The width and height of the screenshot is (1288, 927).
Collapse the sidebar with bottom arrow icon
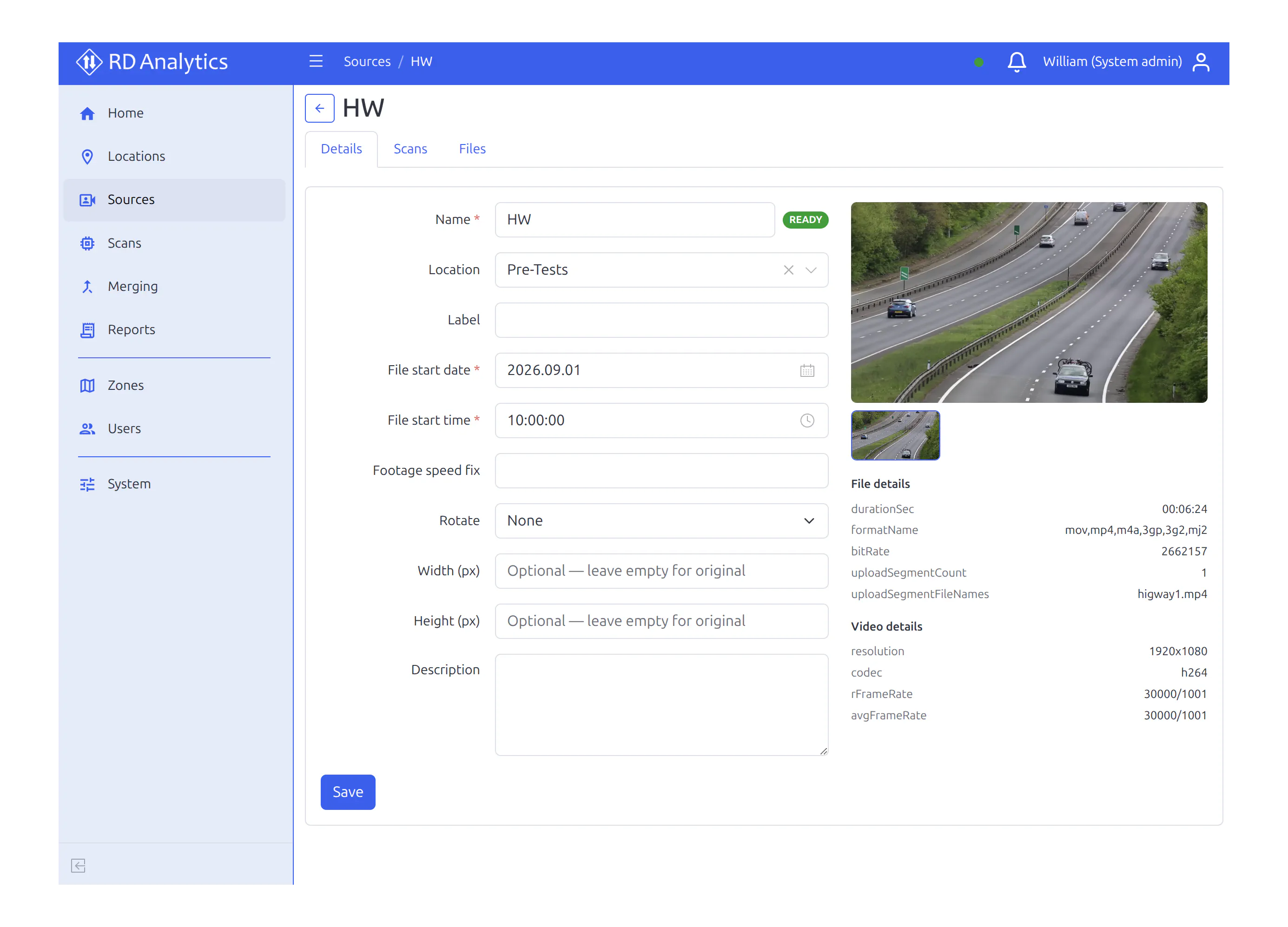79,865
